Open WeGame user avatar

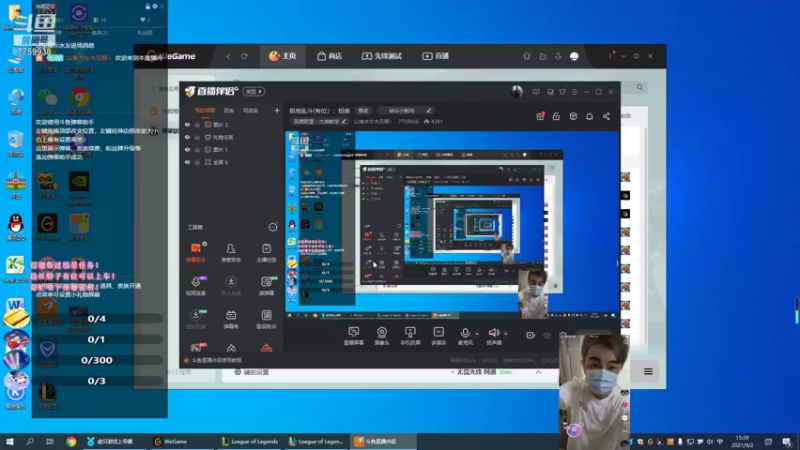(574, 56)
